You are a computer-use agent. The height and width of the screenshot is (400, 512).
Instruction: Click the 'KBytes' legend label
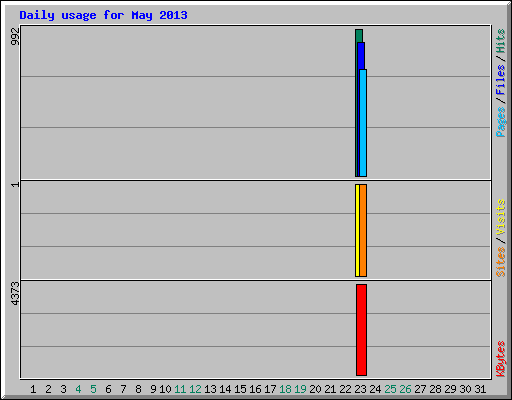coord(500,359)
